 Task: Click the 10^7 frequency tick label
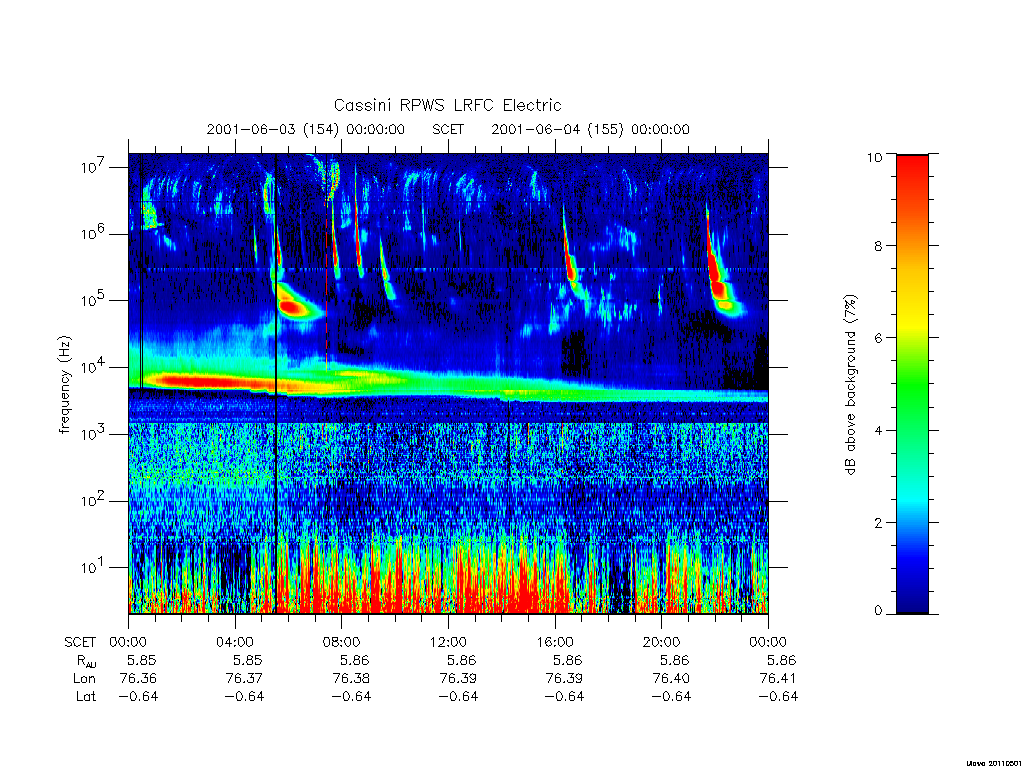pyautogui.click(x=94, y=167)
